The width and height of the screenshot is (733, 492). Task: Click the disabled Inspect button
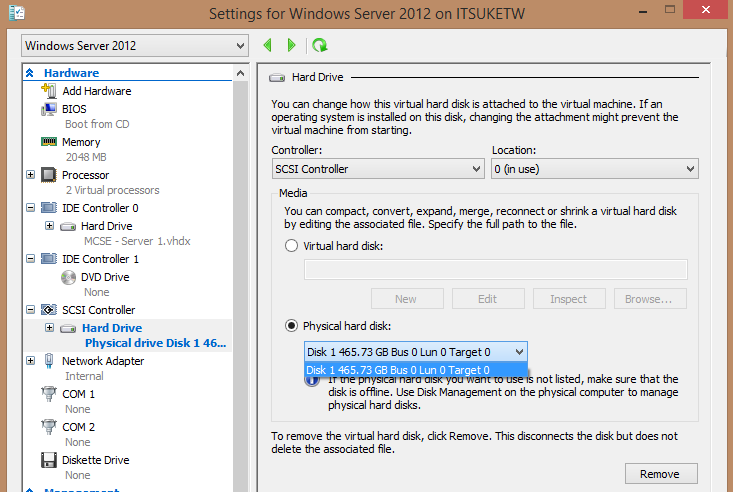point(569,299)
